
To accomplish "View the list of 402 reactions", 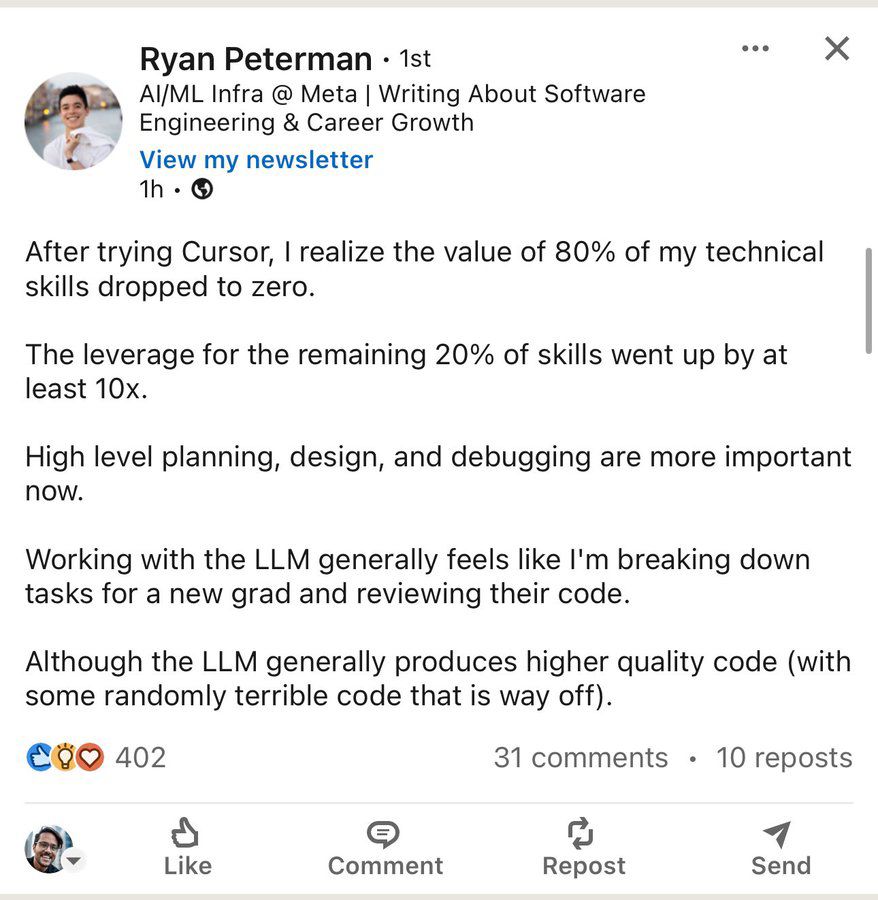I will (x=140, y=758).
